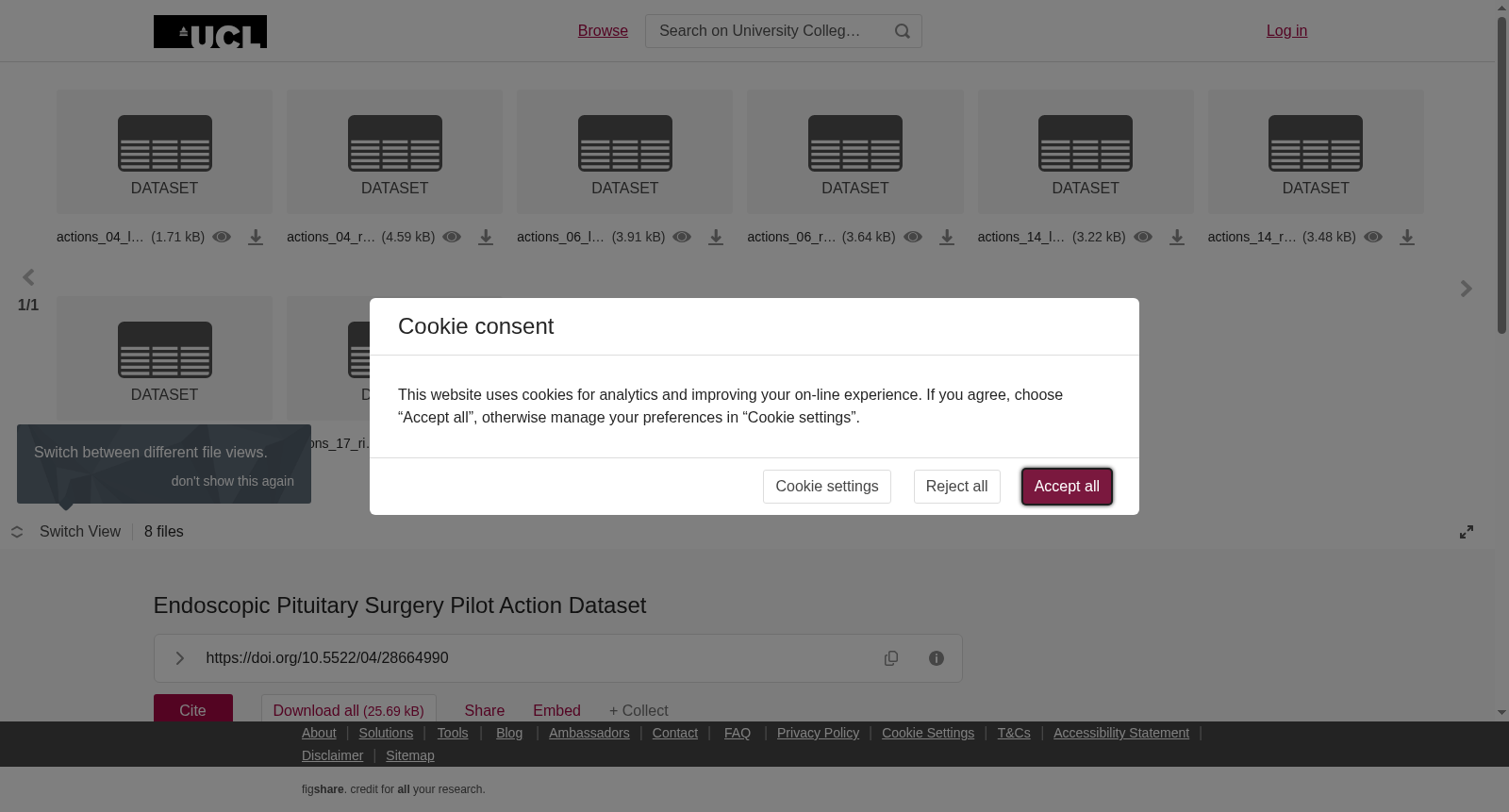This screenshot has width=1509, height=812.
Task: Go to next files page arrow
Action: click(1466, 289)
